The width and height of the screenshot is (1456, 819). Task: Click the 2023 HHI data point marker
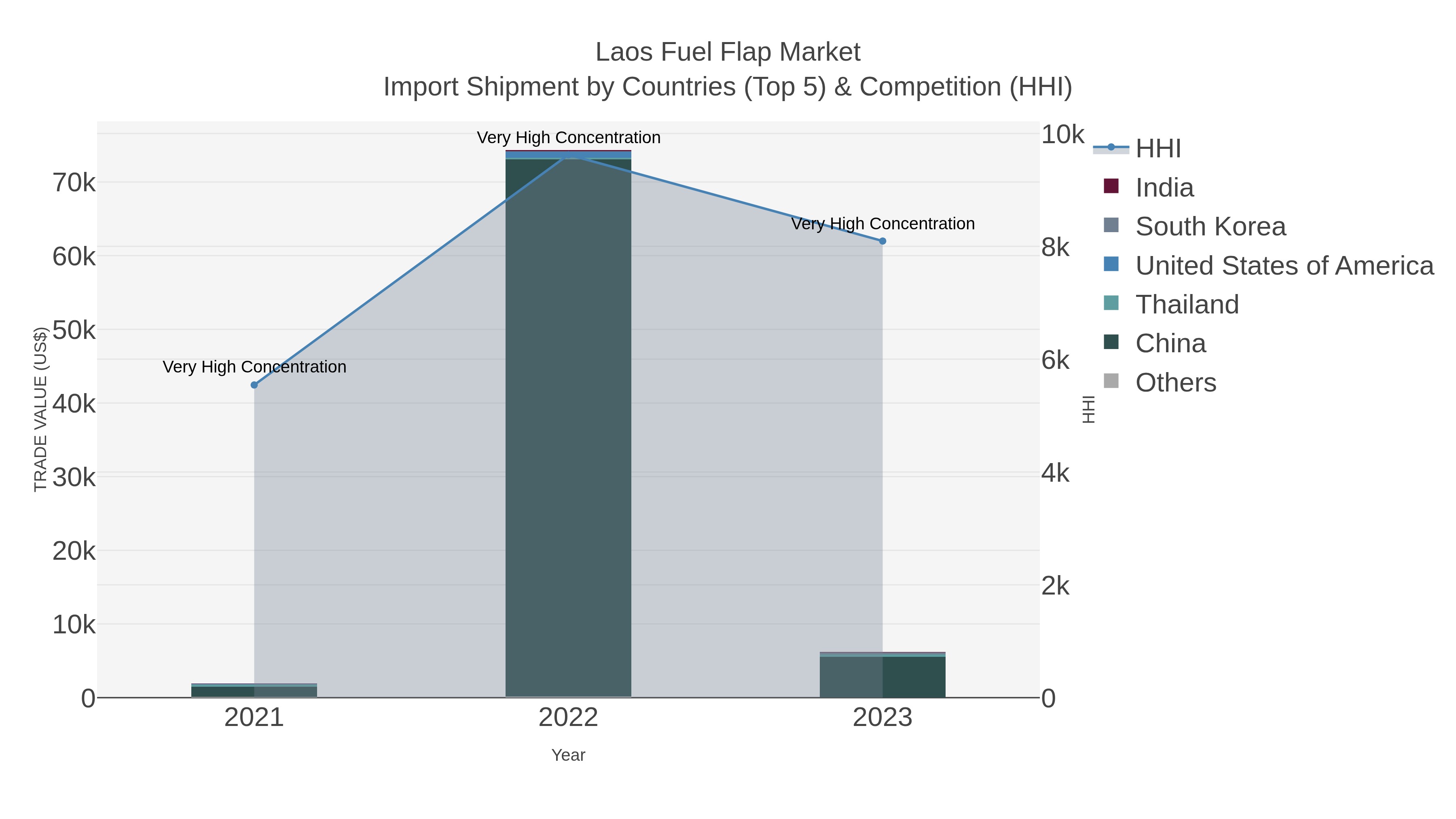[882, 241]
